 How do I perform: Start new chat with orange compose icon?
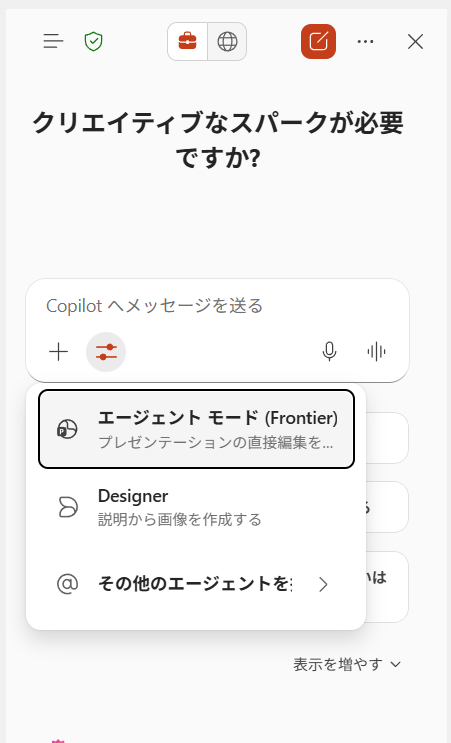318,42
